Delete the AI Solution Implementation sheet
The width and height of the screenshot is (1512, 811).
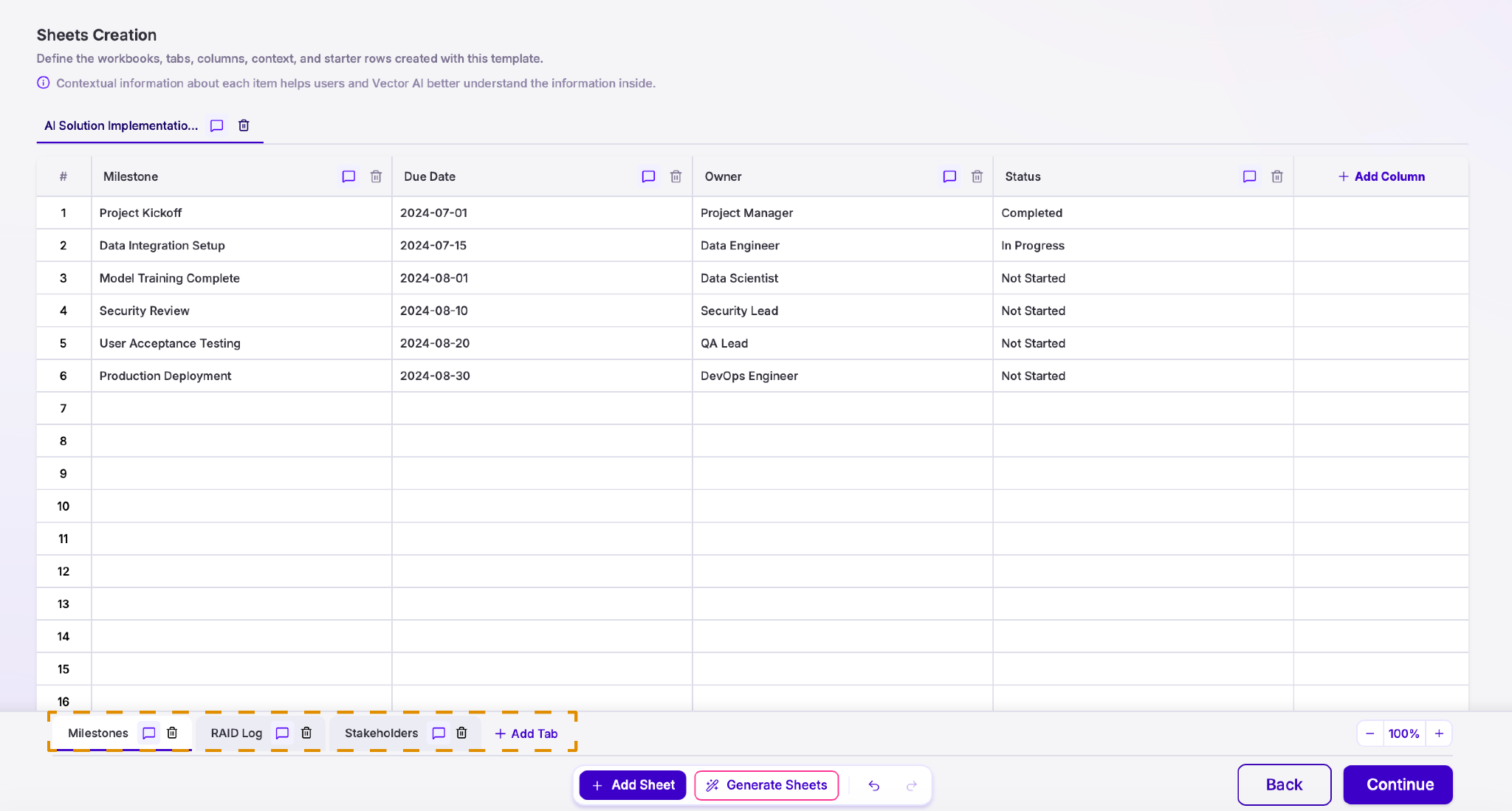(244, 125)
